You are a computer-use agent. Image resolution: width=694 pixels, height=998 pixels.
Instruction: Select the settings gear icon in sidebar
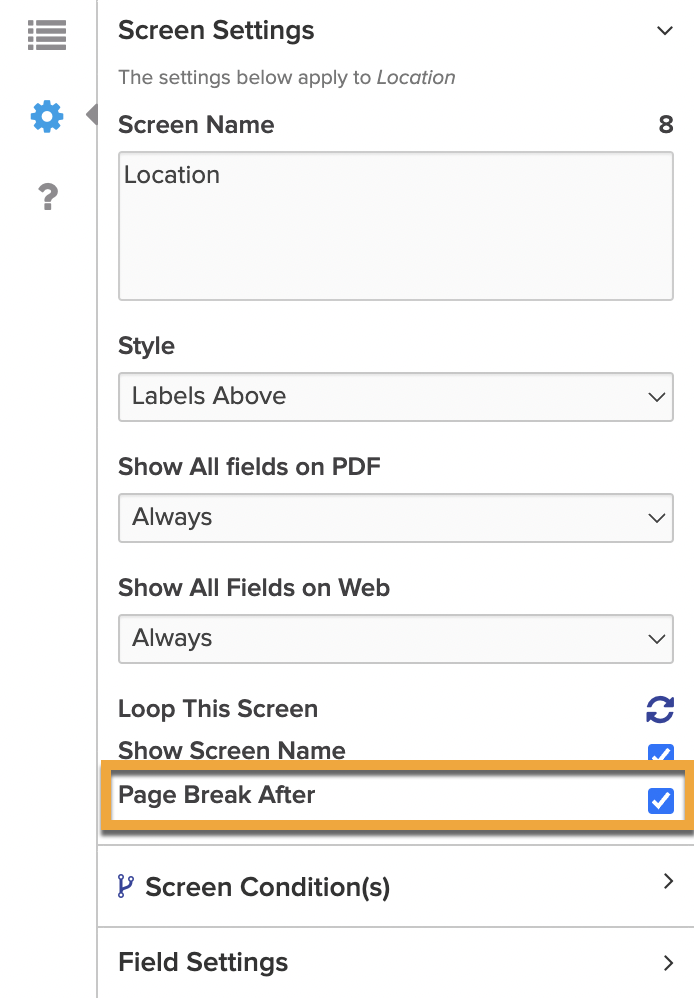click(46, 115)
